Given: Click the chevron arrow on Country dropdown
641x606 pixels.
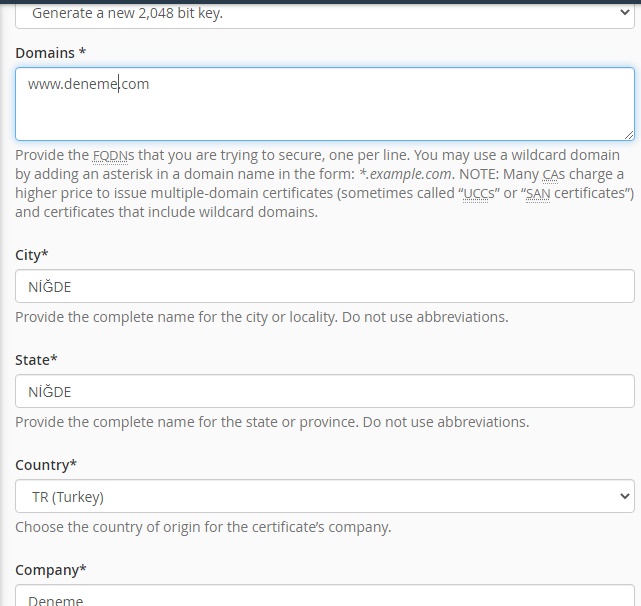Looking at the screenshot, I should tap(624, 496).
